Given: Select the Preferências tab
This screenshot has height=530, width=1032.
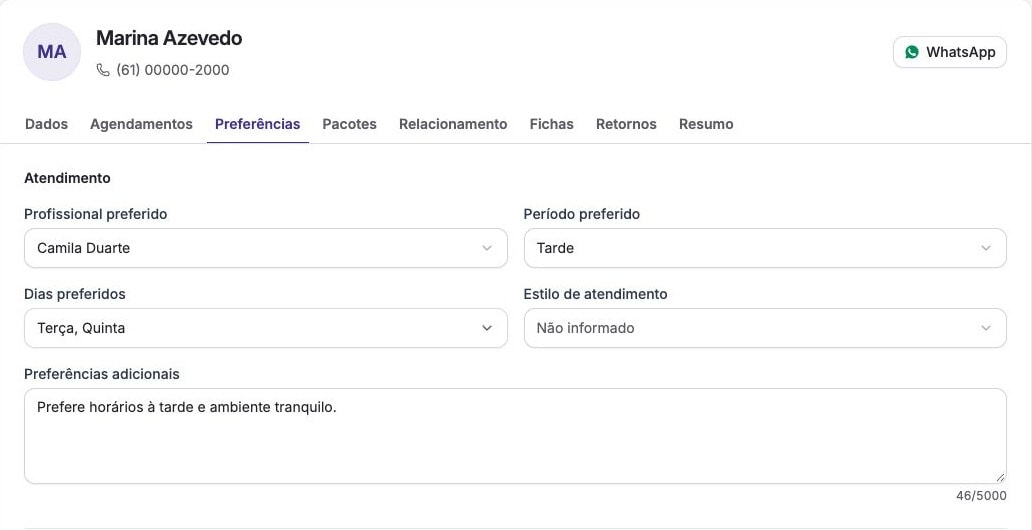Looking at the screenshot, I should click(x=257, y=124).
